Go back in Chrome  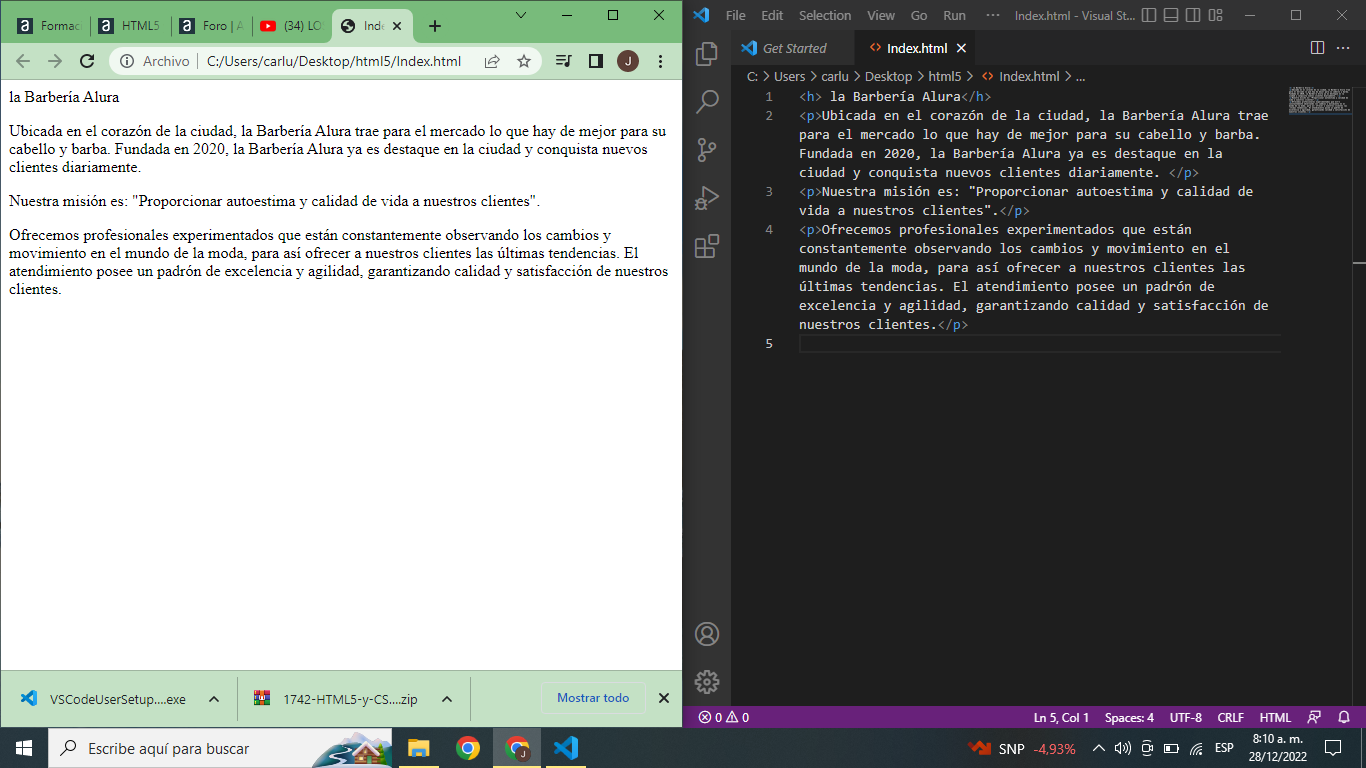tap(23, 61)
